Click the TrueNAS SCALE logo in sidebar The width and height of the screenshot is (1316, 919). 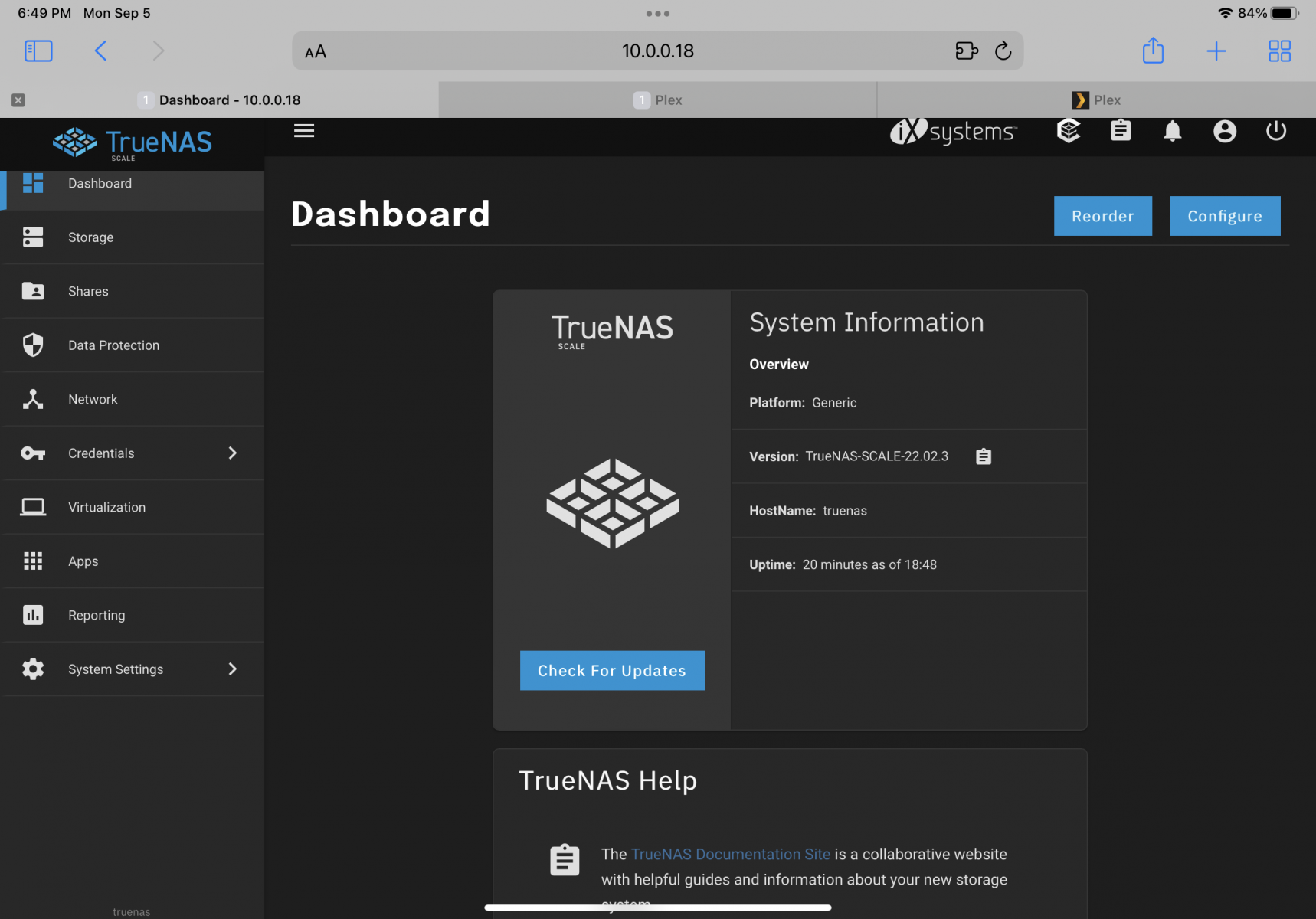click(133, 144)
